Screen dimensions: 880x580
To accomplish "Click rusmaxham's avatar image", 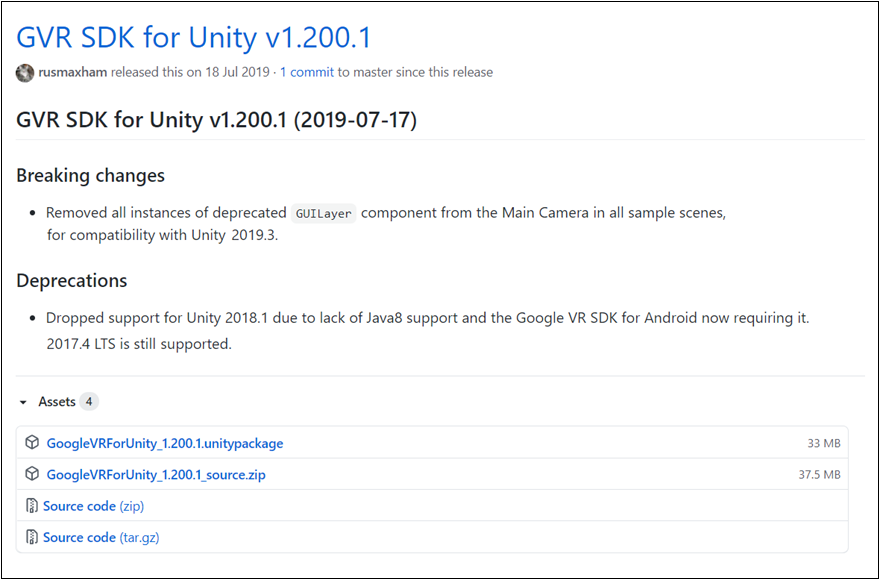I will point(25,72).
